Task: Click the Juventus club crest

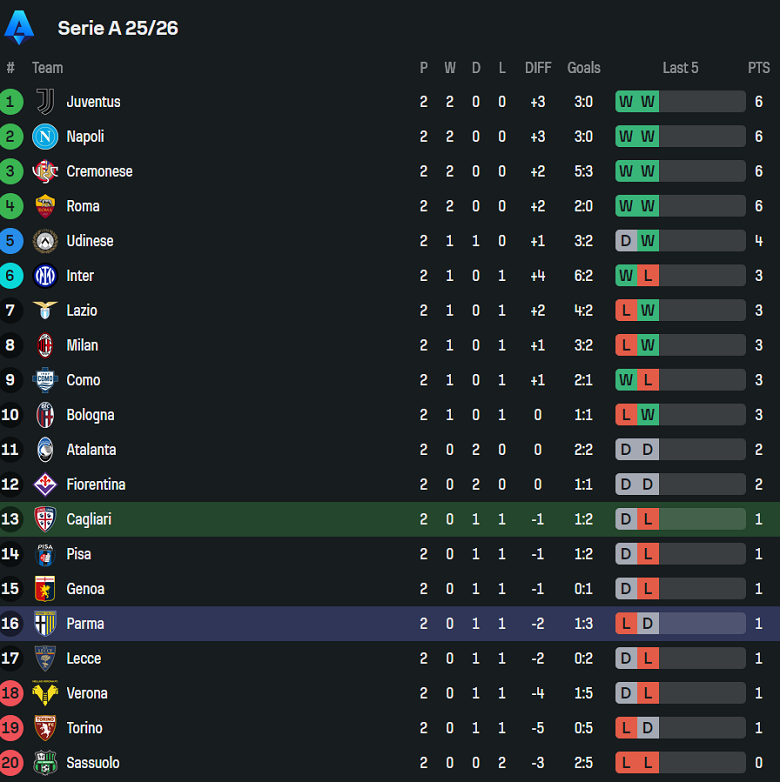Action: click(x=45, y=102)
